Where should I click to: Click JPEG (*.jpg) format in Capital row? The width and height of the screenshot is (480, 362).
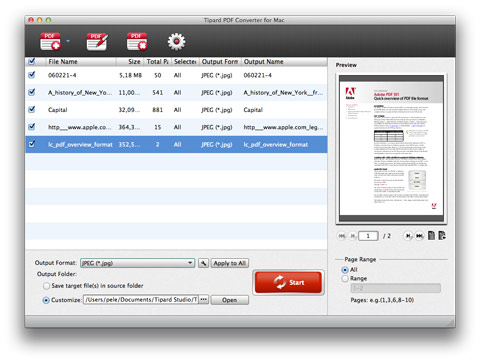tap(217, 110)
